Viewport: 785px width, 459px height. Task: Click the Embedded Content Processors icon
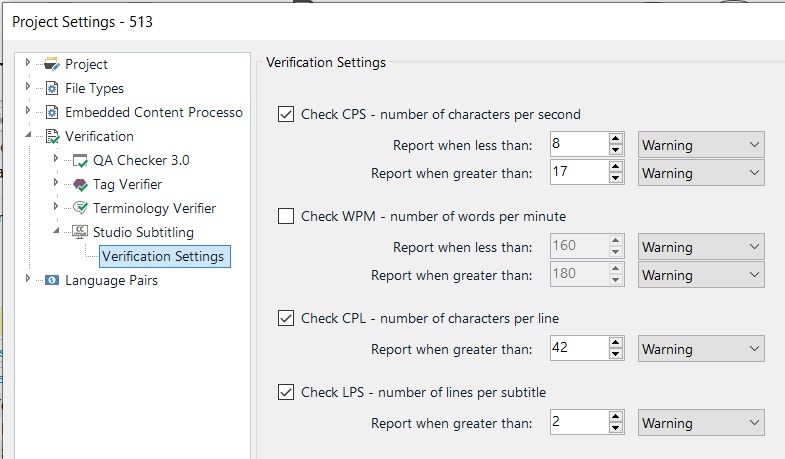click(x=52, y=112)
